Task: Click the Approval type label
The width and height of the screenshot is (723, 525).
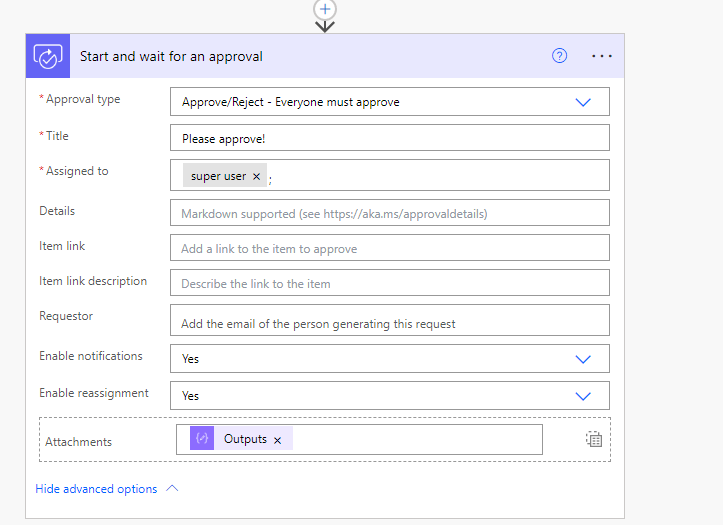Action: click(83, 99)
